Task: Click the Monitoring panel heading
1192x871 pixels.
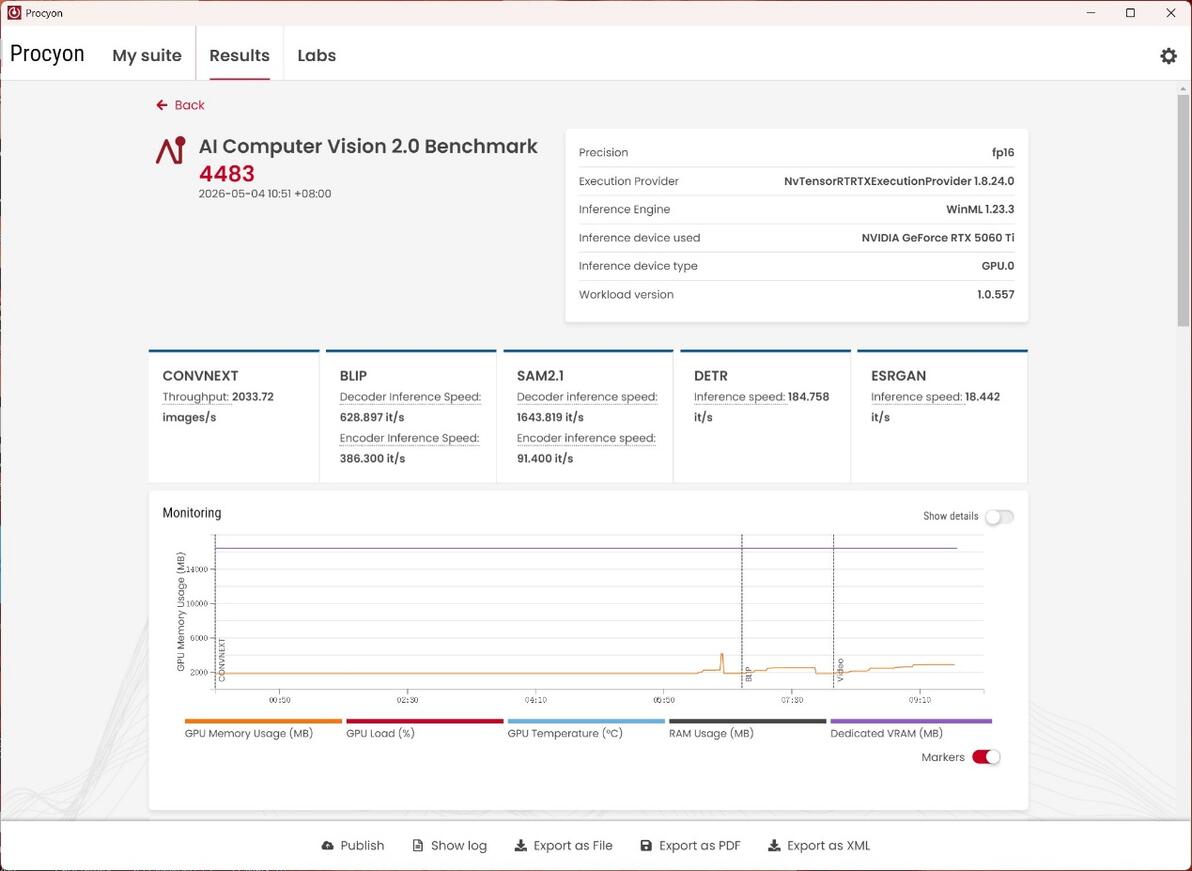Action: coord(192,513)
